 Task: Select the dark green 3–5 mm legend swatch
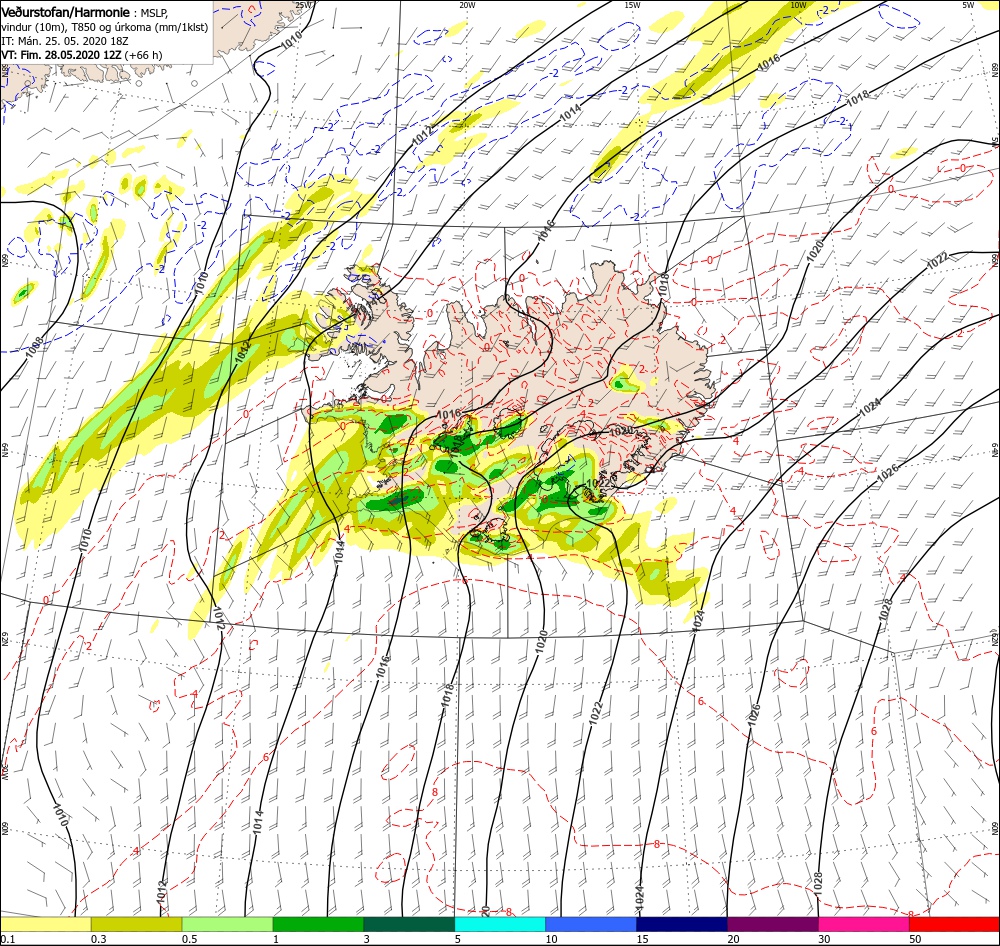tap(409, 925)
